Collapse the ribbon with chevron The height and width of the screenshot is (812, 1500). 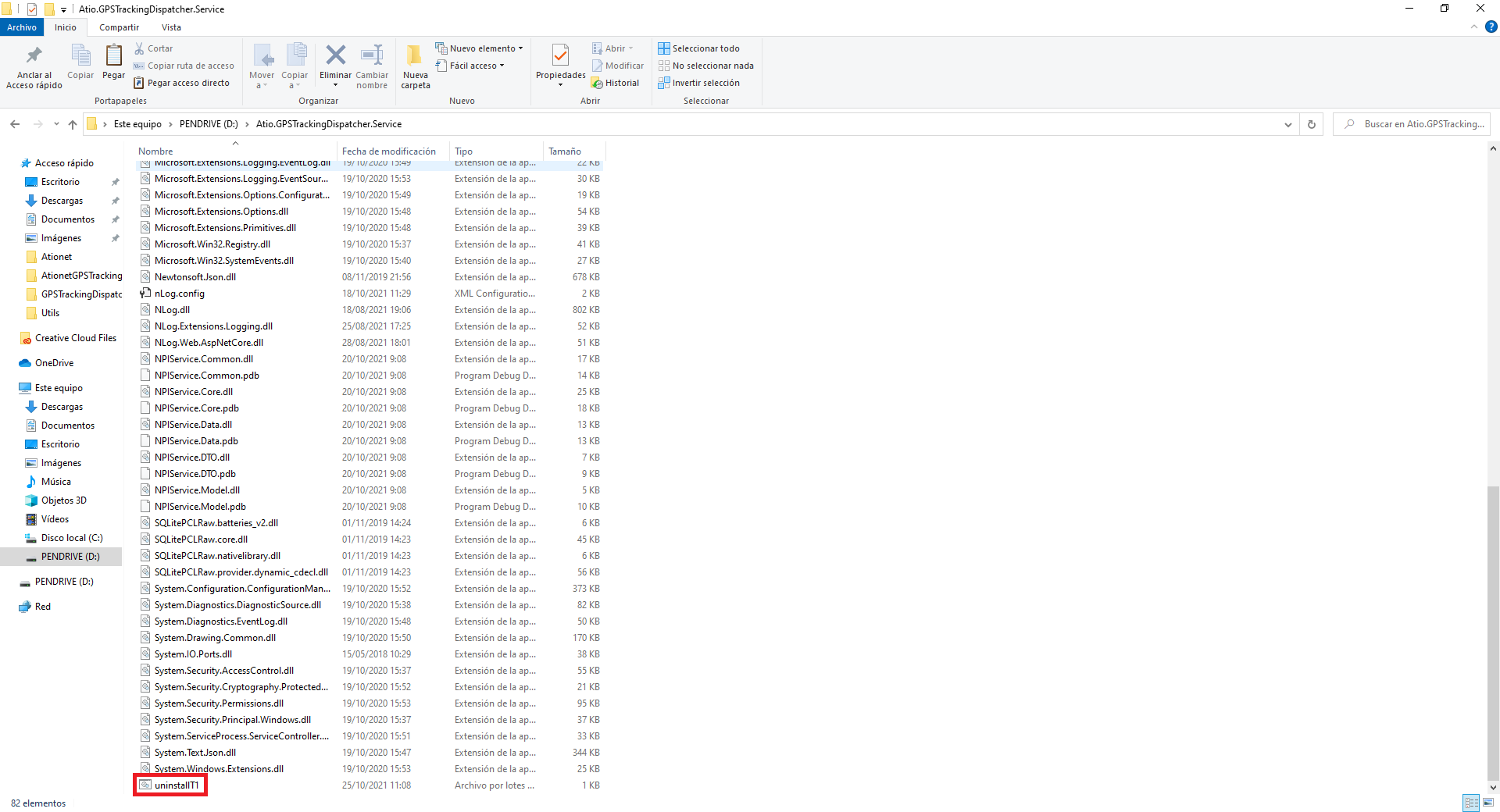coord(1474,27)
